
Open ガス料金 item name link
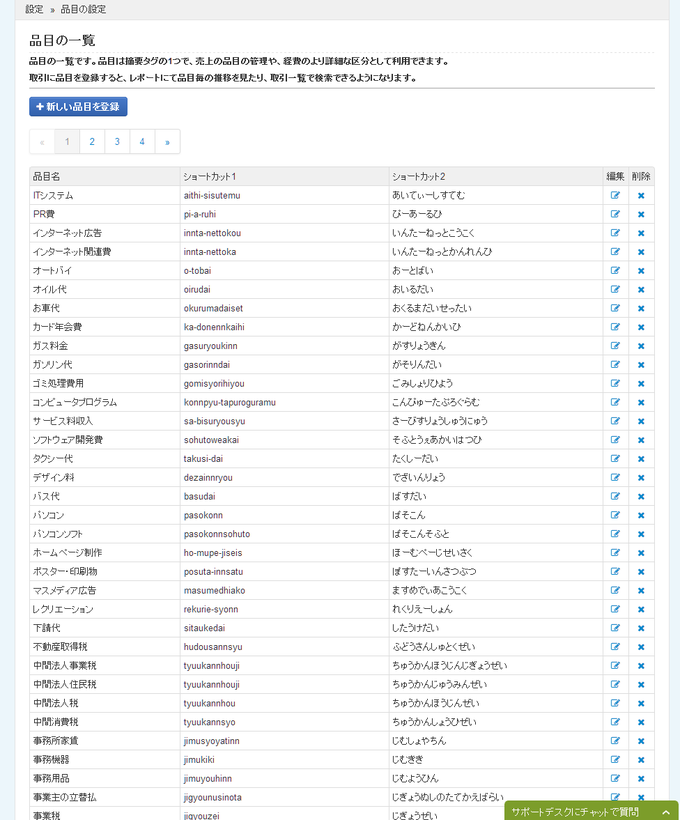pyautogui.click(x=50, y=346)
